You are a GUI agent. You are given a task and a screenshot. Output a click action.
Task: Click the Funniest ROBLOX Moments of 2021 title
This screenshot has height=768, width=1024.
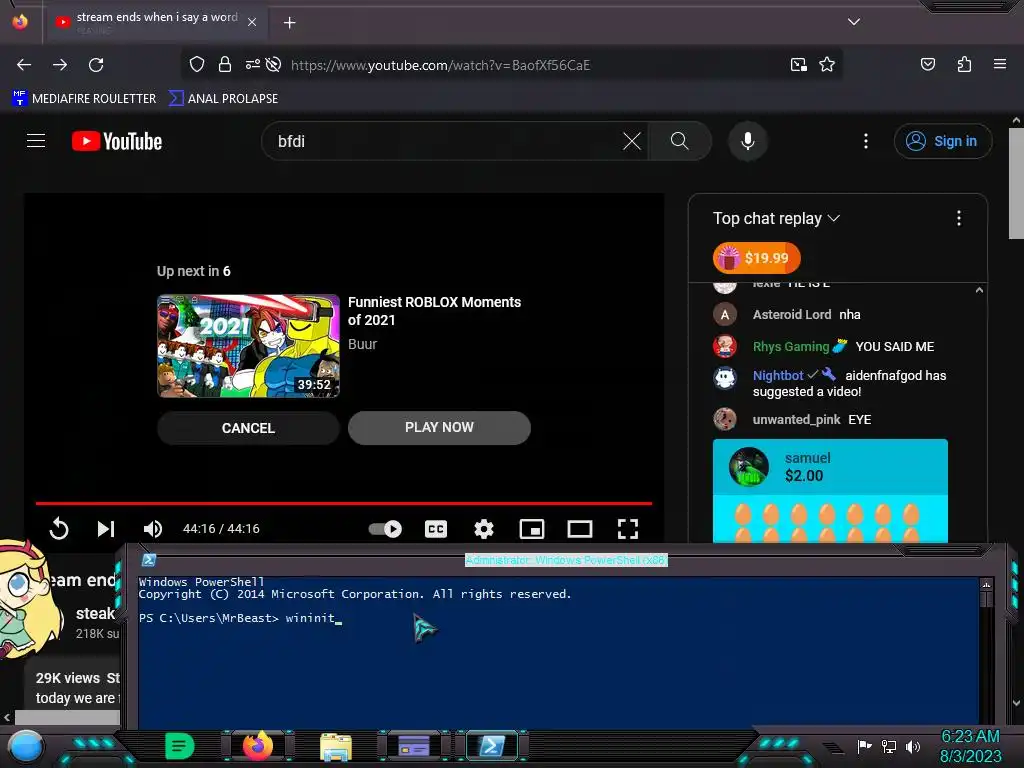(434, 311)
